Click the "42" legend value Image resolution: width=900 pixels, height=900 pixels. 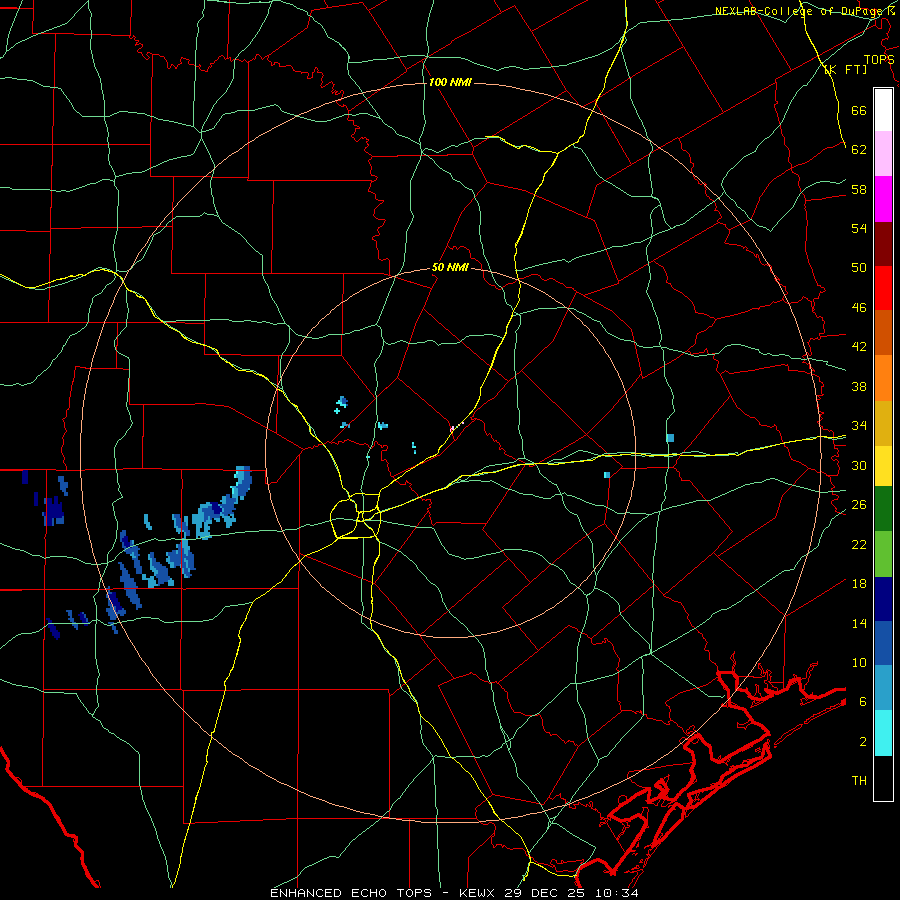click(859, 347)
